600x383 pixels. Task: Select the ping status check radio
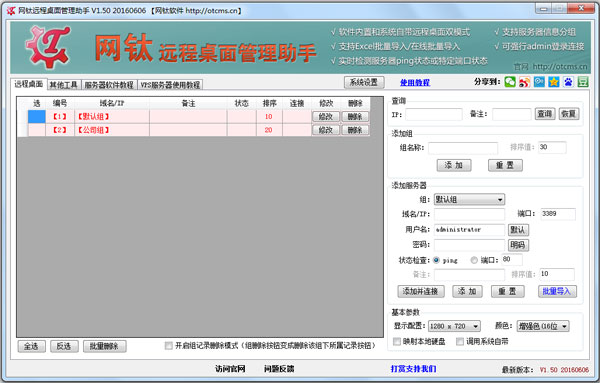[x=436, y=260]
